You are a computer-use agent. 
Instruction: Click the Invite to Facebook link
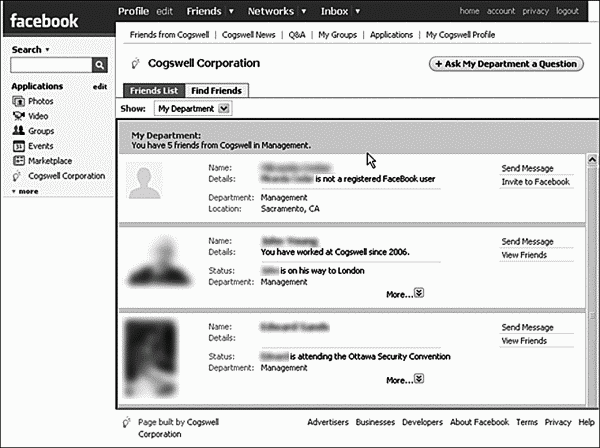tap(535, 182)
